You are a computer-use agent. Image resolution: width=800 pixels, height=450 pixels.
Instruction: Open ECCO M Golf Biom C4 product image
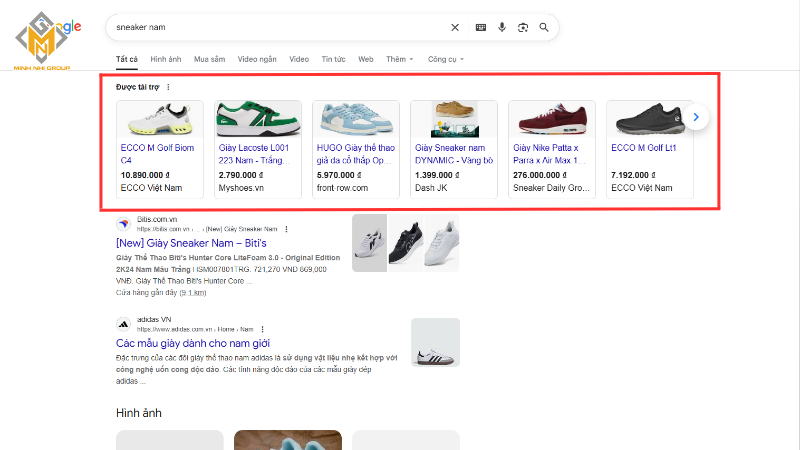pos(160,119)
